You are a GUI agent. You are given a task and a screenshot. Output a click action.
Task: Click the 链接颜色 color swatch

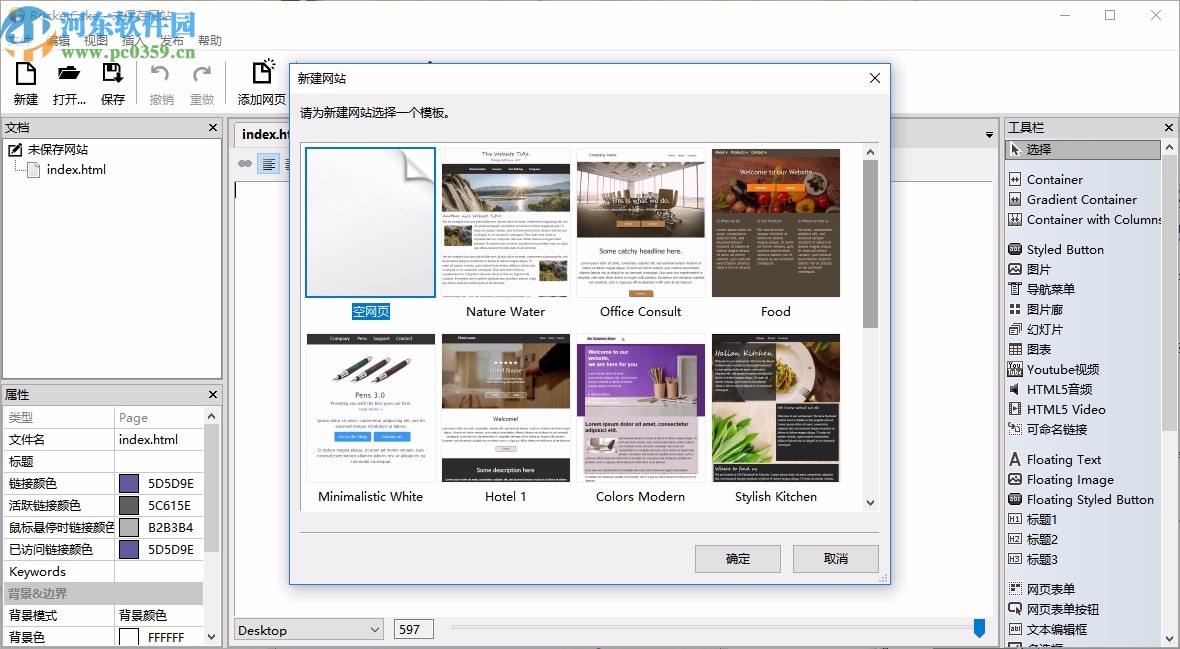pos(129,483)
